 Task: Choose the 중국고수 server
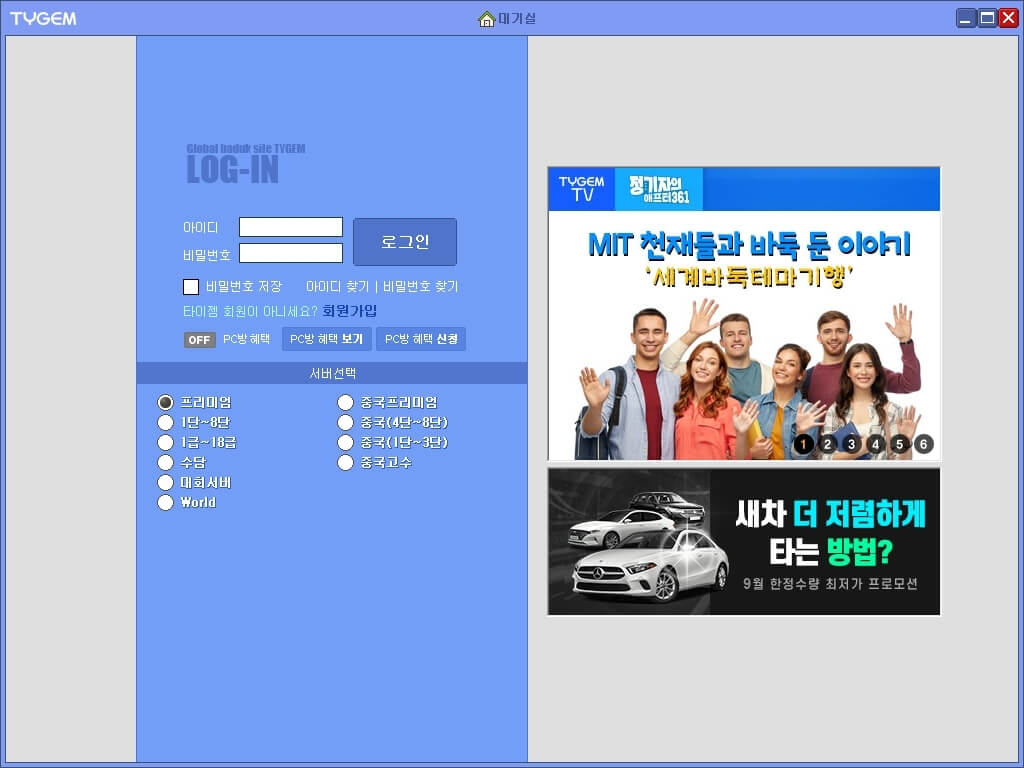[345, 462]
